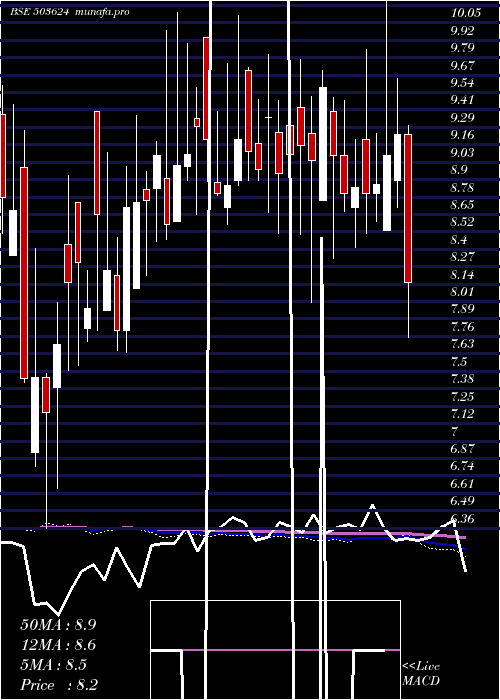
Task: Click the 9.41 price axis label
Action: 462,100
